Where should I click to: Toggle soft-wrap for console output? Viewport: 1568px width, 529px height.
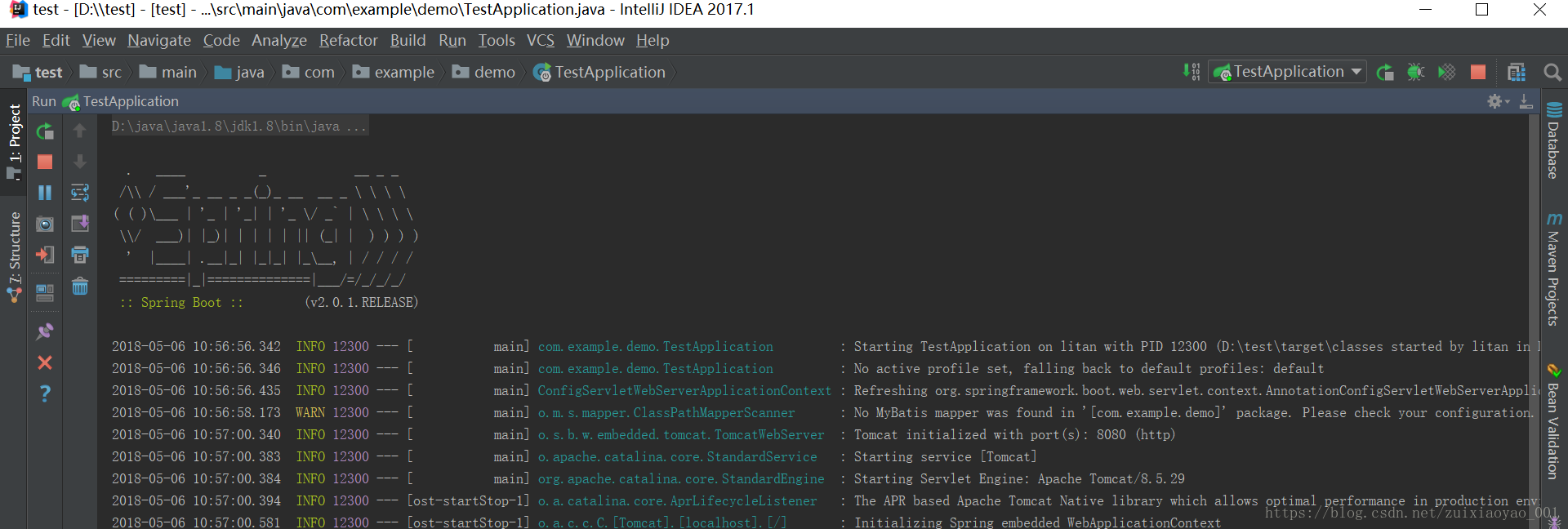(80, 193)
